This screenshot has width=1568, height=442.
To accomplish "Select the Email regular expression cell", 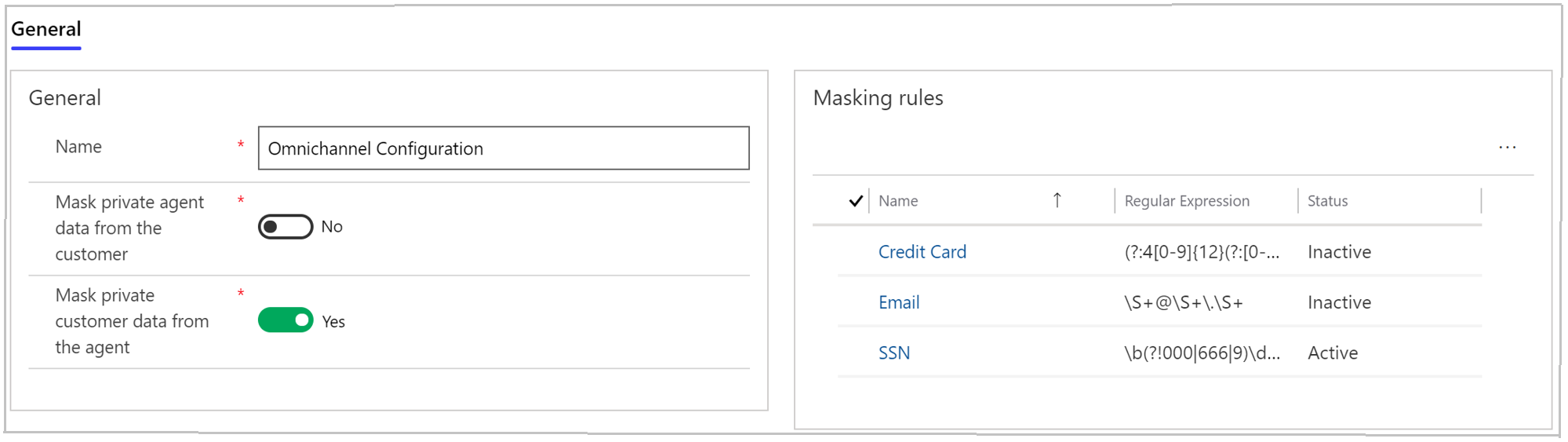I will tap(1183, 302).
